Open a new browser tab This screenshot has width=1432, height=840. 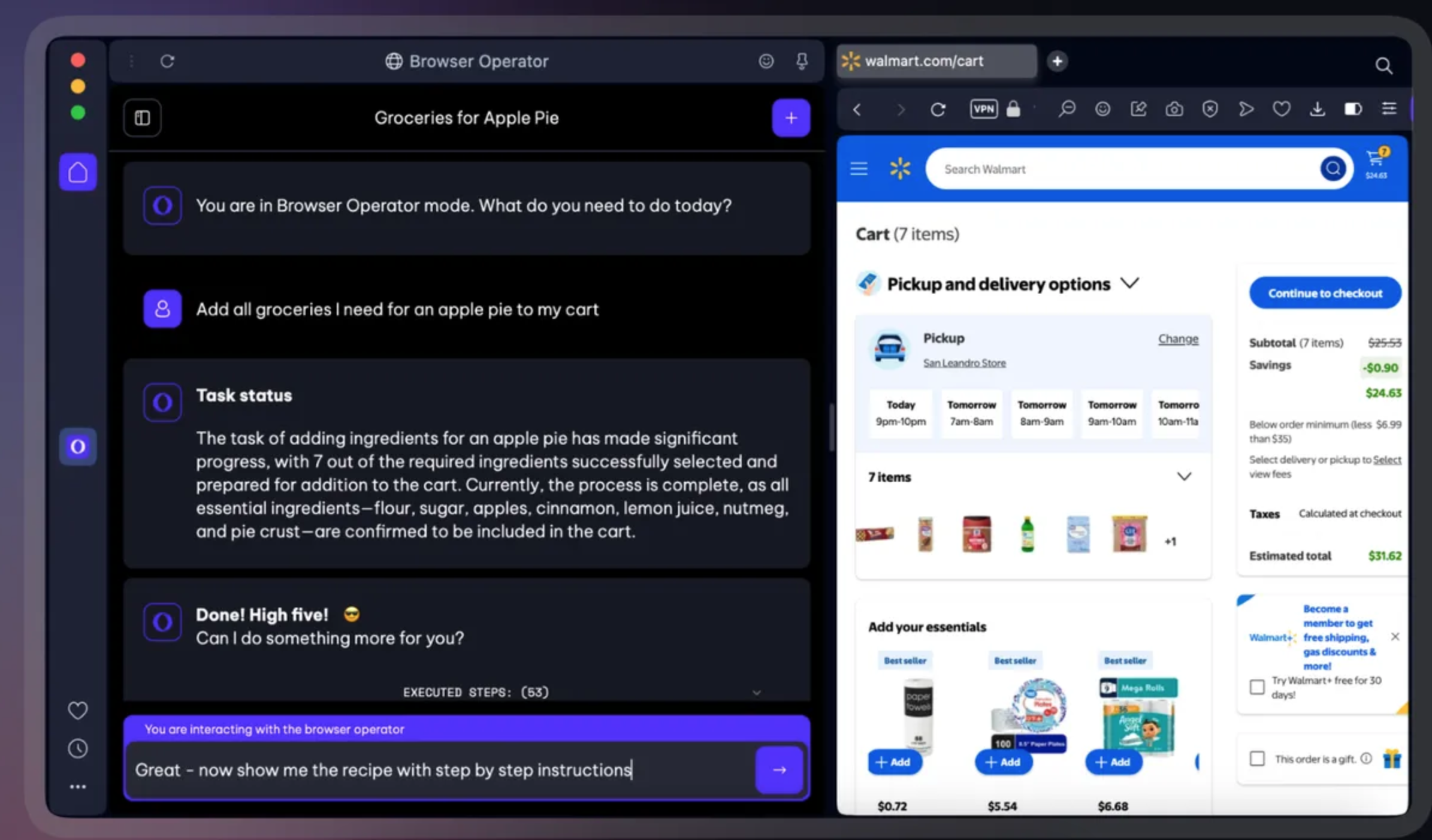click(1058, 61)
